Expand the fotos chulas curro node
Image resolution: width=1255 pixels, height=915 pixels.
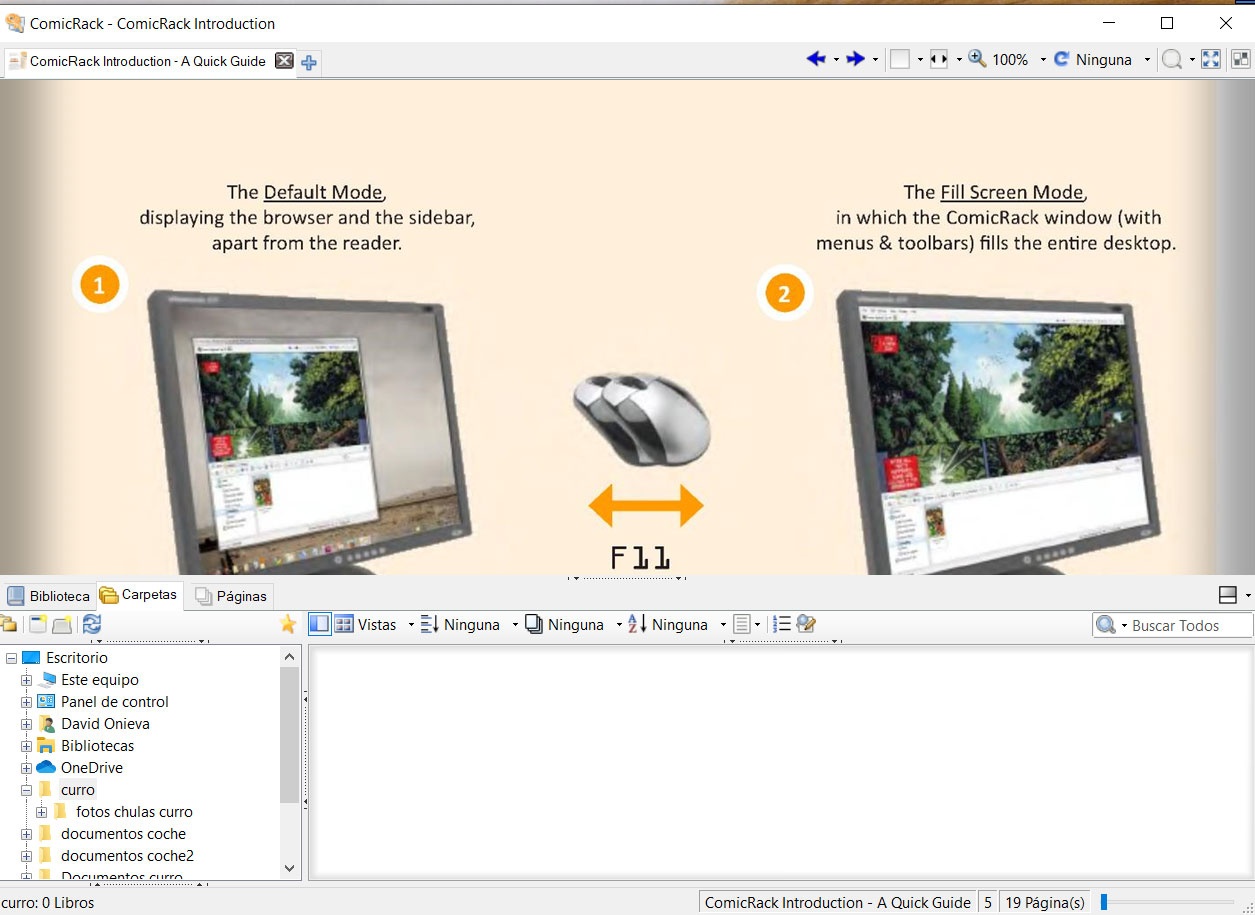(41, 812)
